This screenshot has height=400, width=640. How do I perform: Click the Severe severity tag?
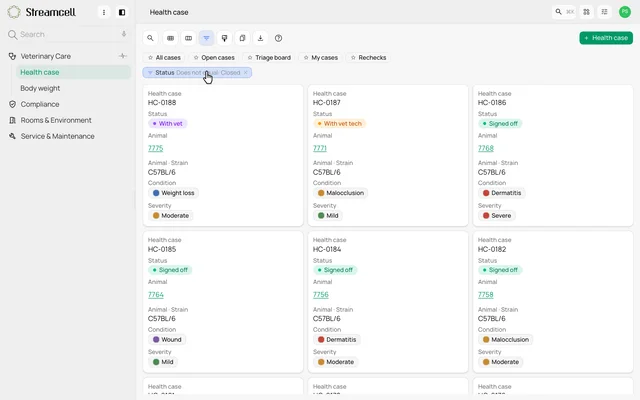point(497,216)
